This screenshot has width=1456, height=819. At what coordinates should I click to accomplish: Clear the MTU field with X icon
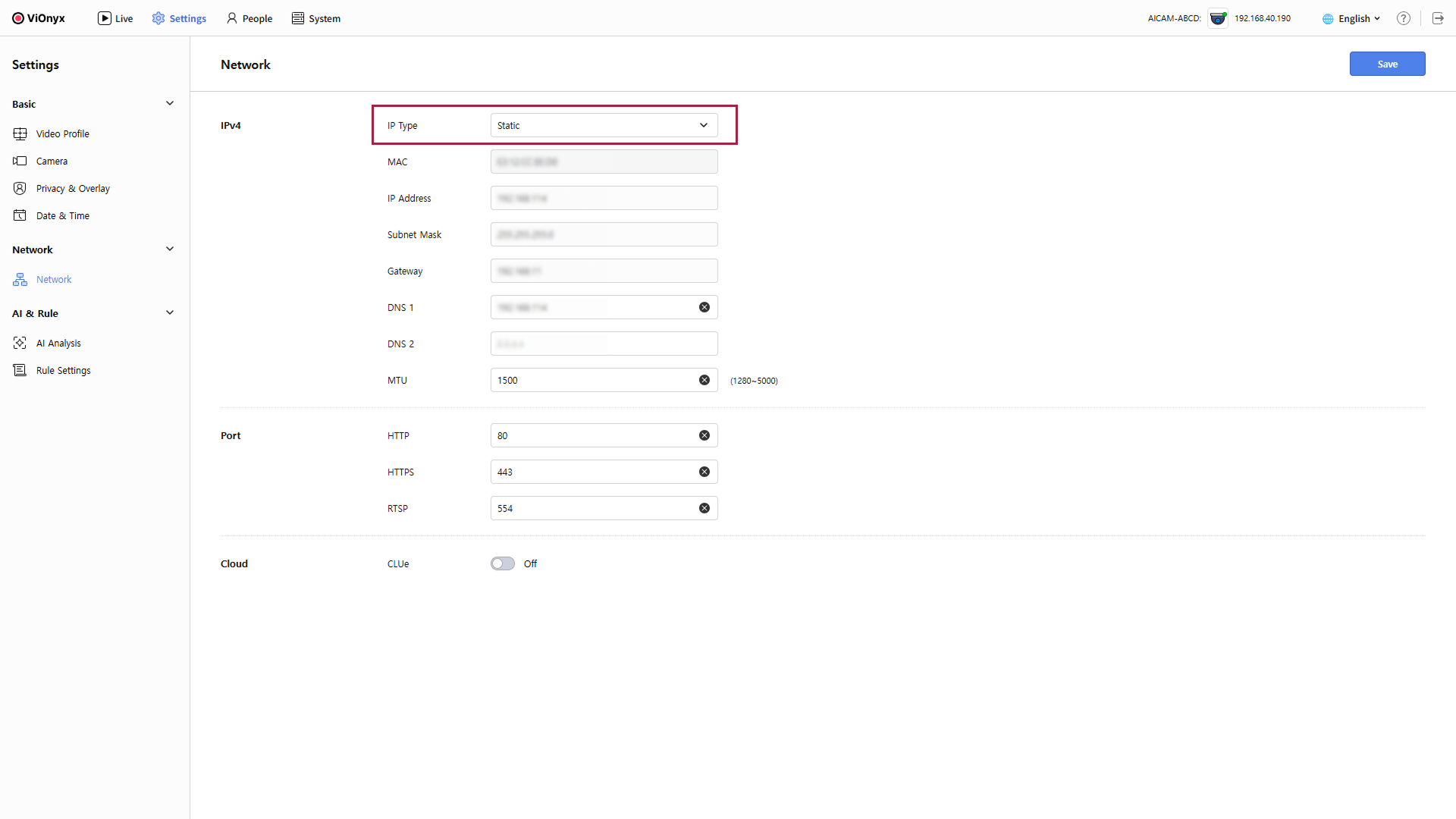pyautogui.click(x=704, y=381)
